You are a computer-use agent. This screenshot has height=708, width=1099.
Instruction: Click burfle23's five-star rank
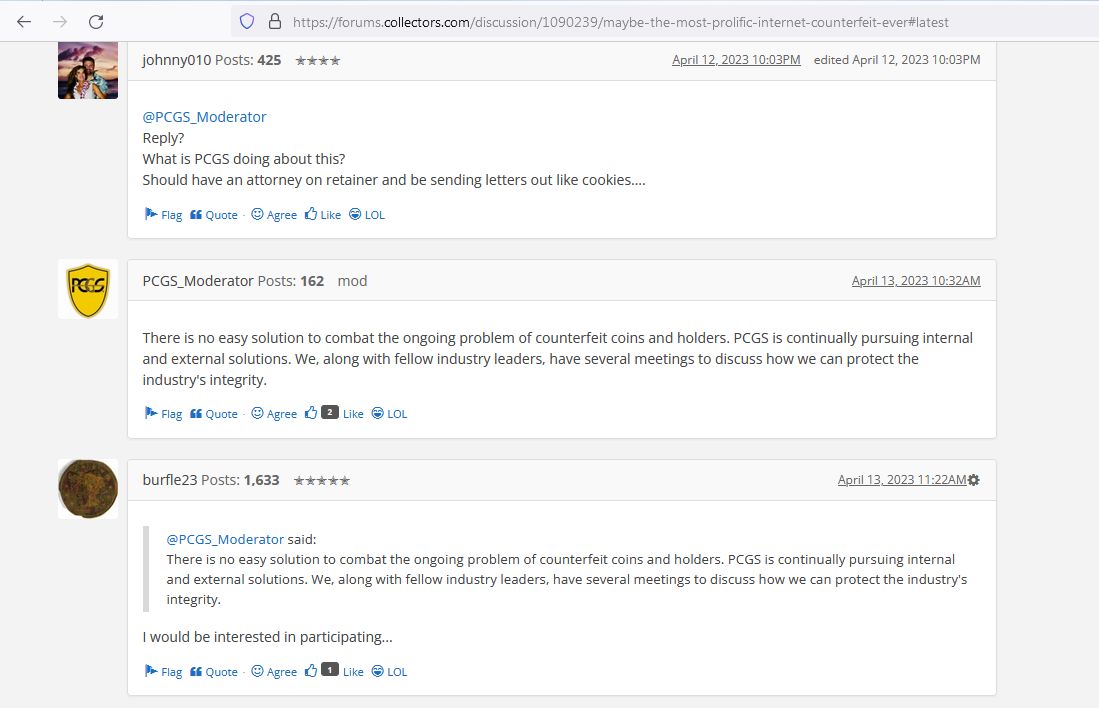coord(322,480)
